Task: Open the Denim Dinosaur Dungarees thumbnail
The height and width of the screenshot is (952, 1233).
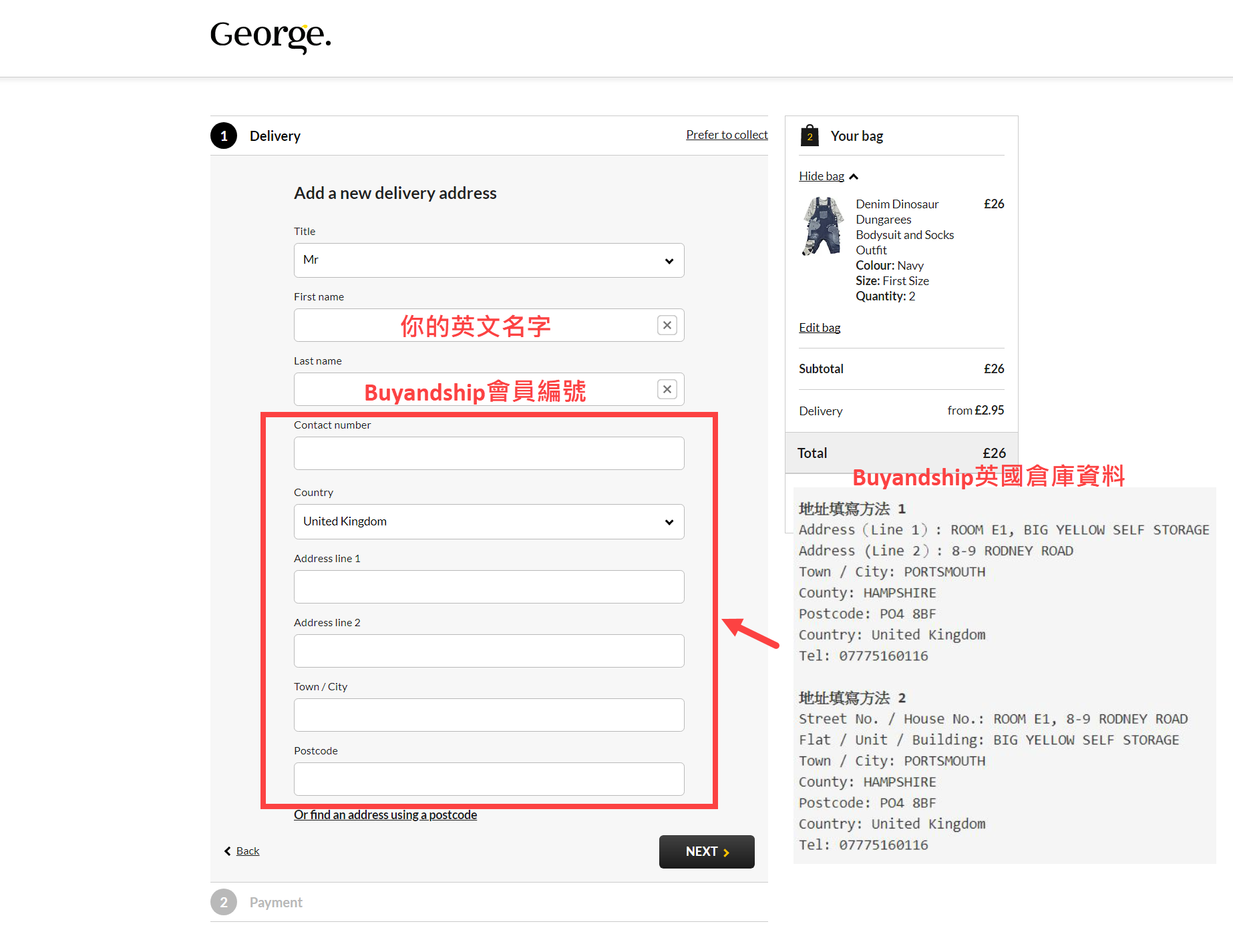Action: pos(823,226)
